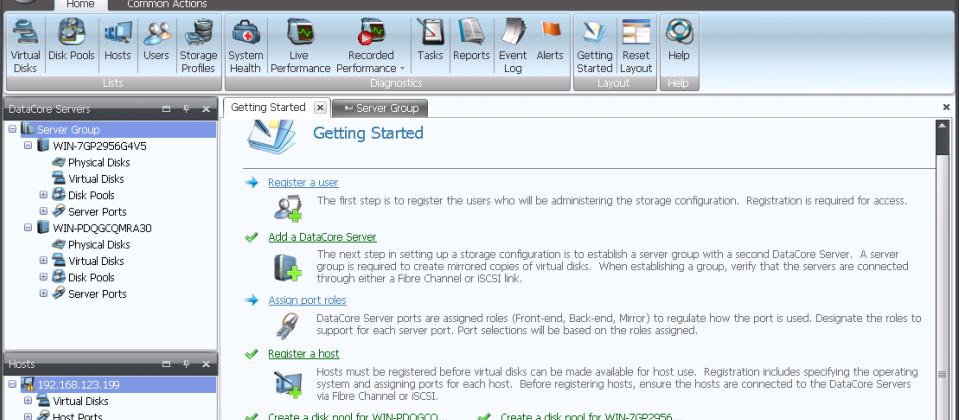The image size is (960, 420).
Task: Expand Server Ports under WIN-PDQGCQMRA30
Action: [x=43, y=293]
